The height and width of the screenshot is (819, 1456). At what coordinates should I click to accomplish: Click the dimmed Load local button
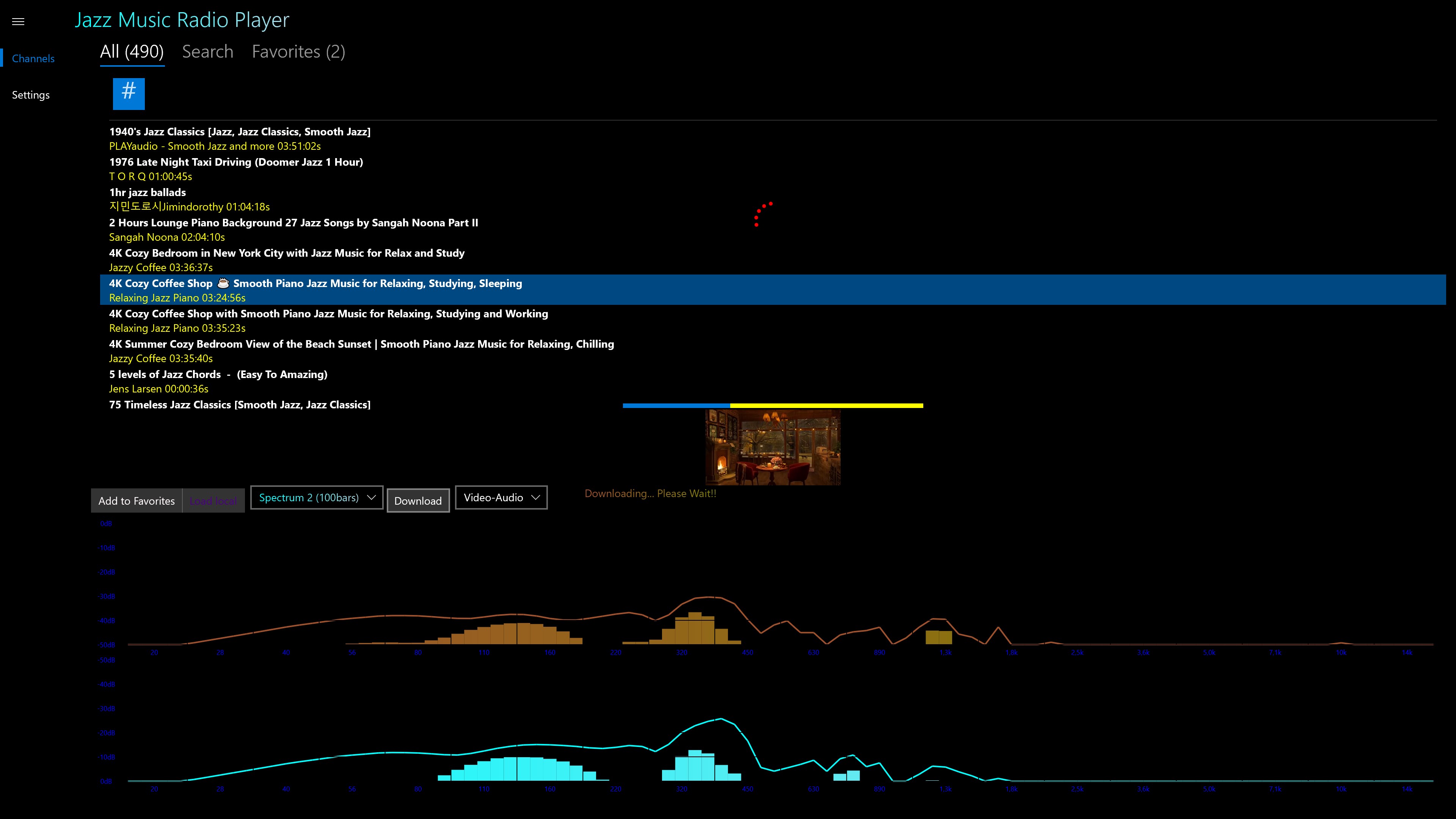213,501
